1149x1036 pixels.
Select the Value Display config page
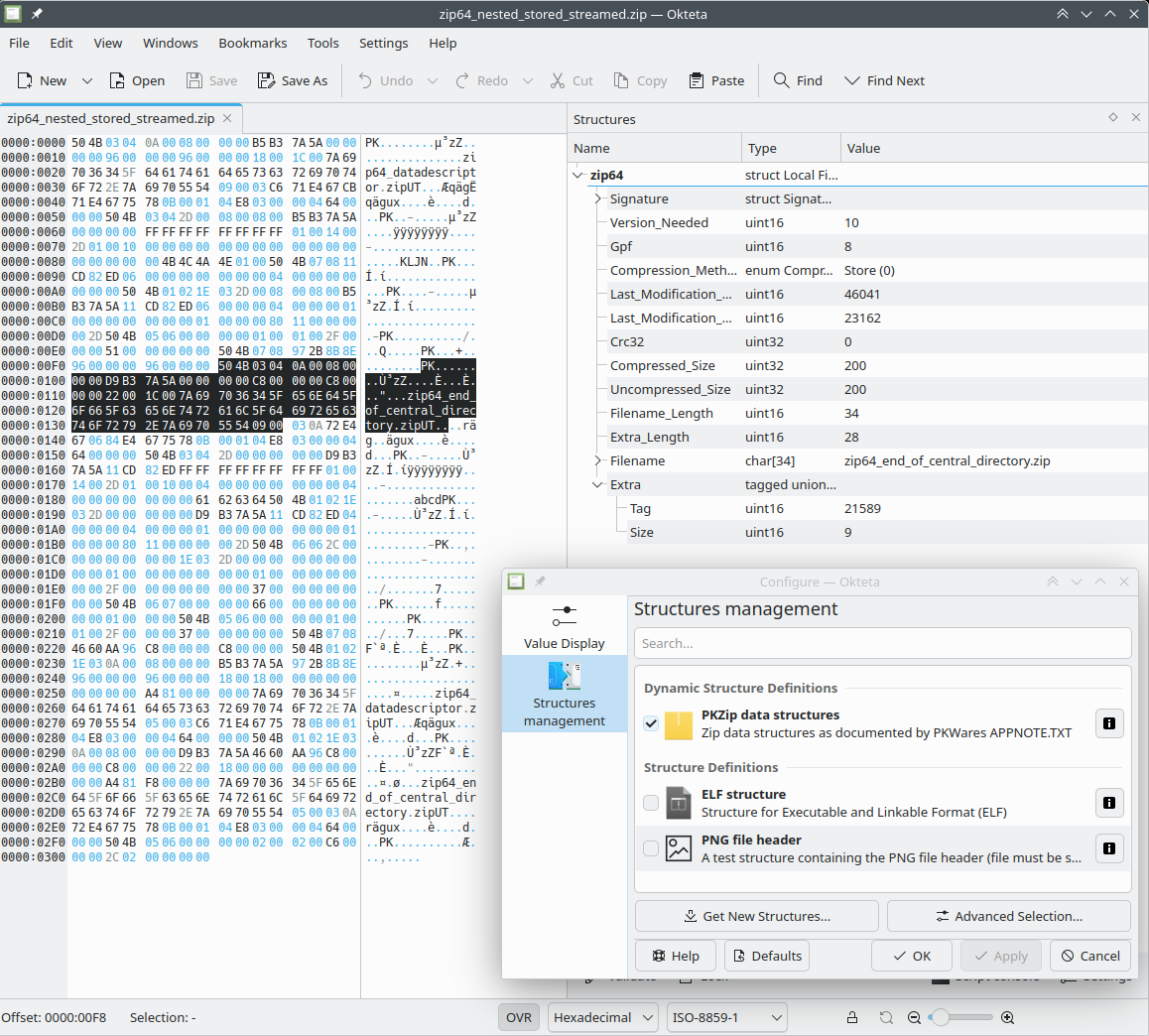click(565, 627)
